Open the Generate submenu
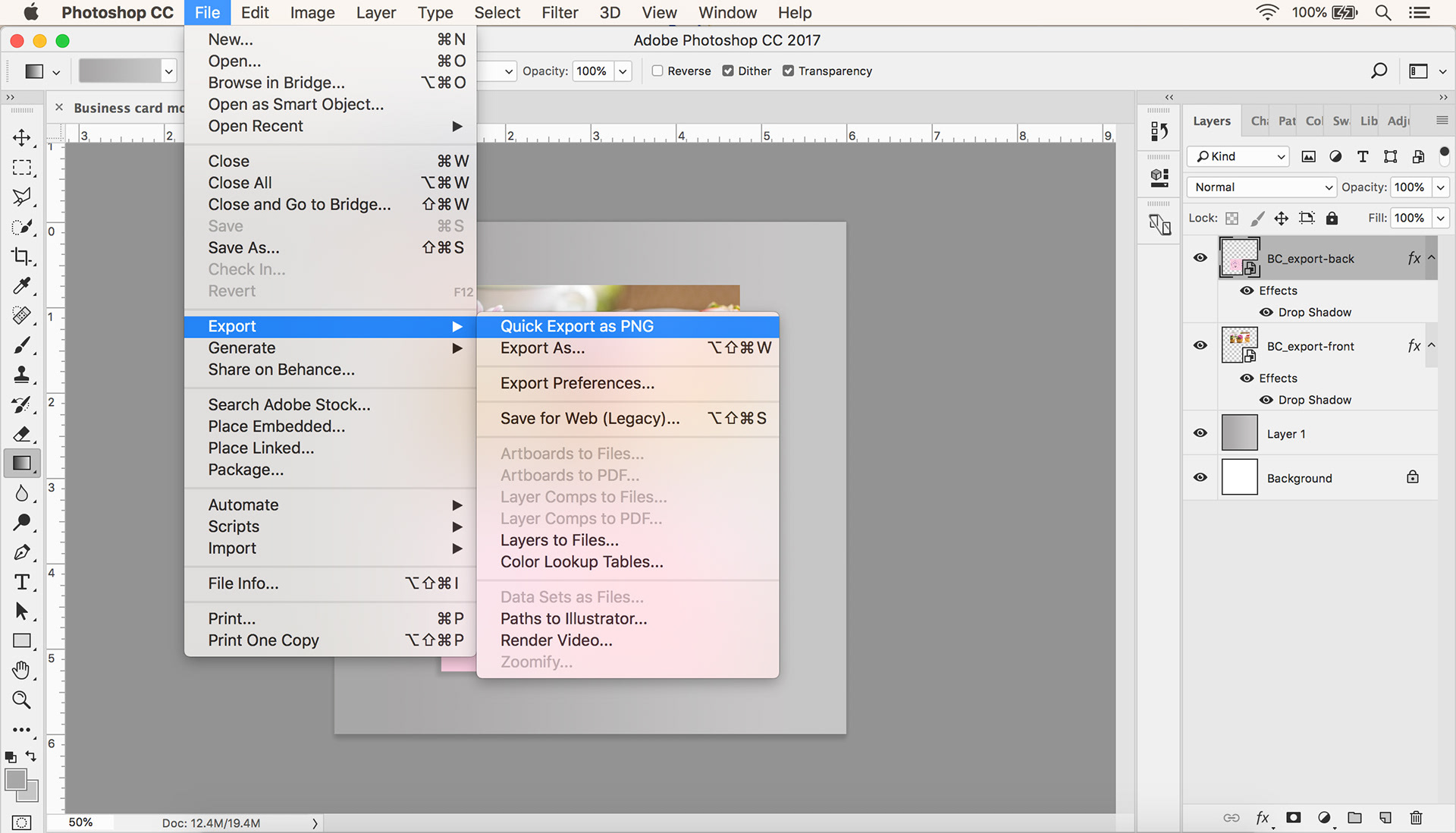1456x833 pixels. tap(330, 348)
